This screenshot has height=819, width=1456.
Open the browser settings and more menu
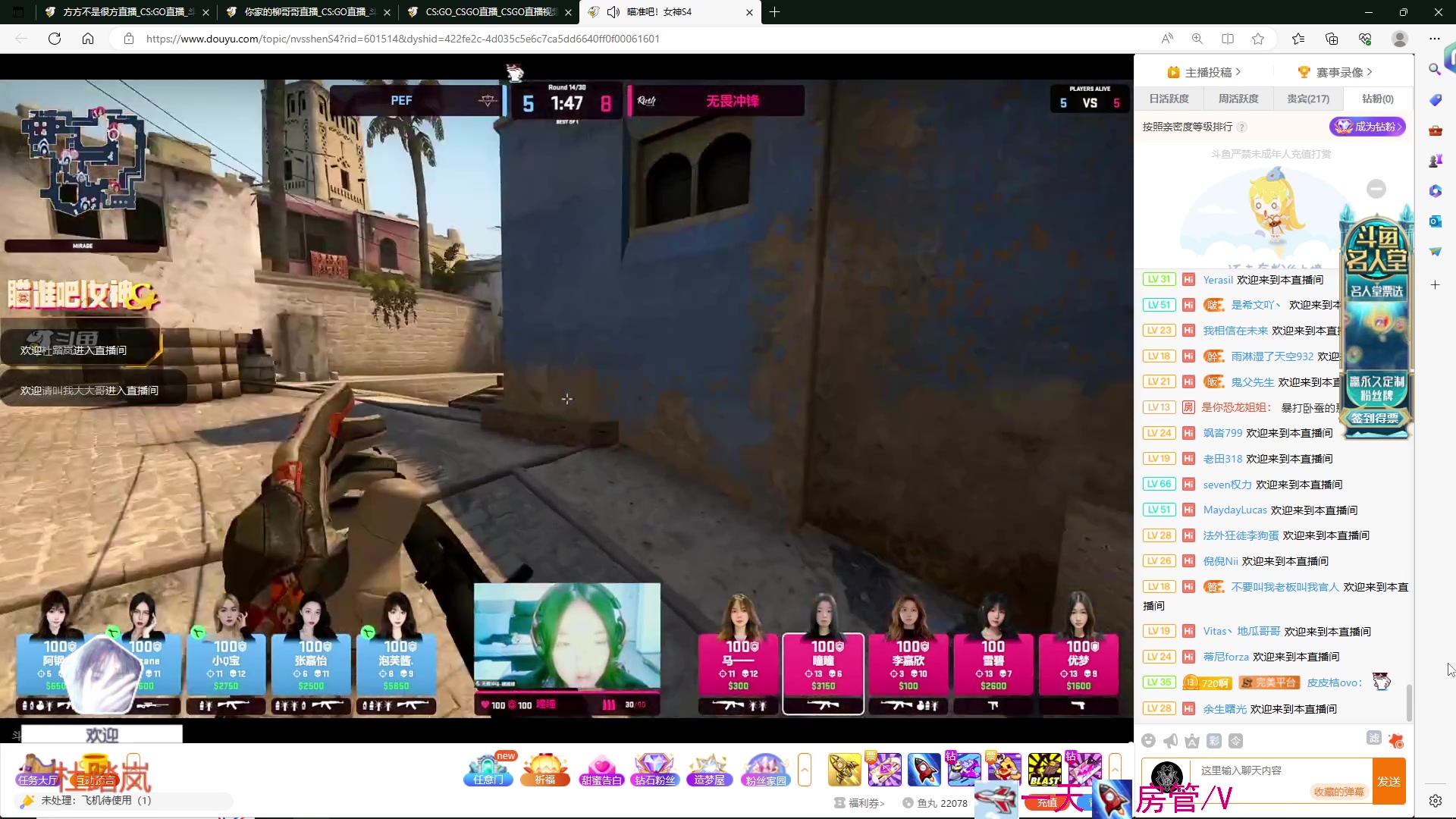point(1435,39)
